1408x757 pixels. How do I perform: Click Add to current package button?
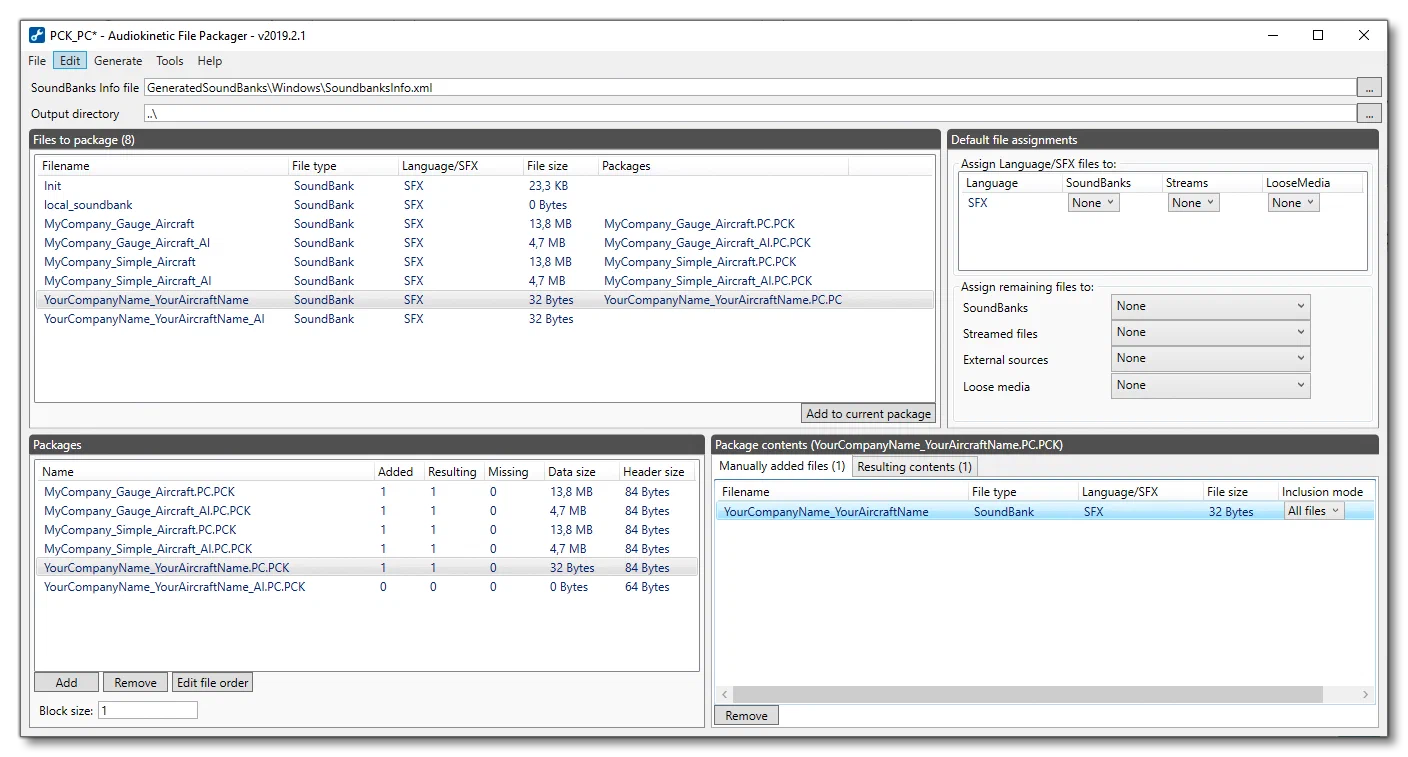pos(868,414)
